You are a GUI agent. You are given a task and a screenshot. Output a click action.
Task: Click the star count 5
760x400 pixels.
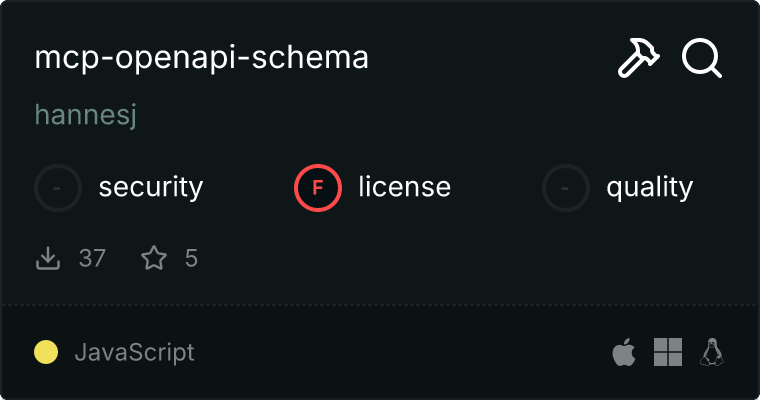[191, 259]
